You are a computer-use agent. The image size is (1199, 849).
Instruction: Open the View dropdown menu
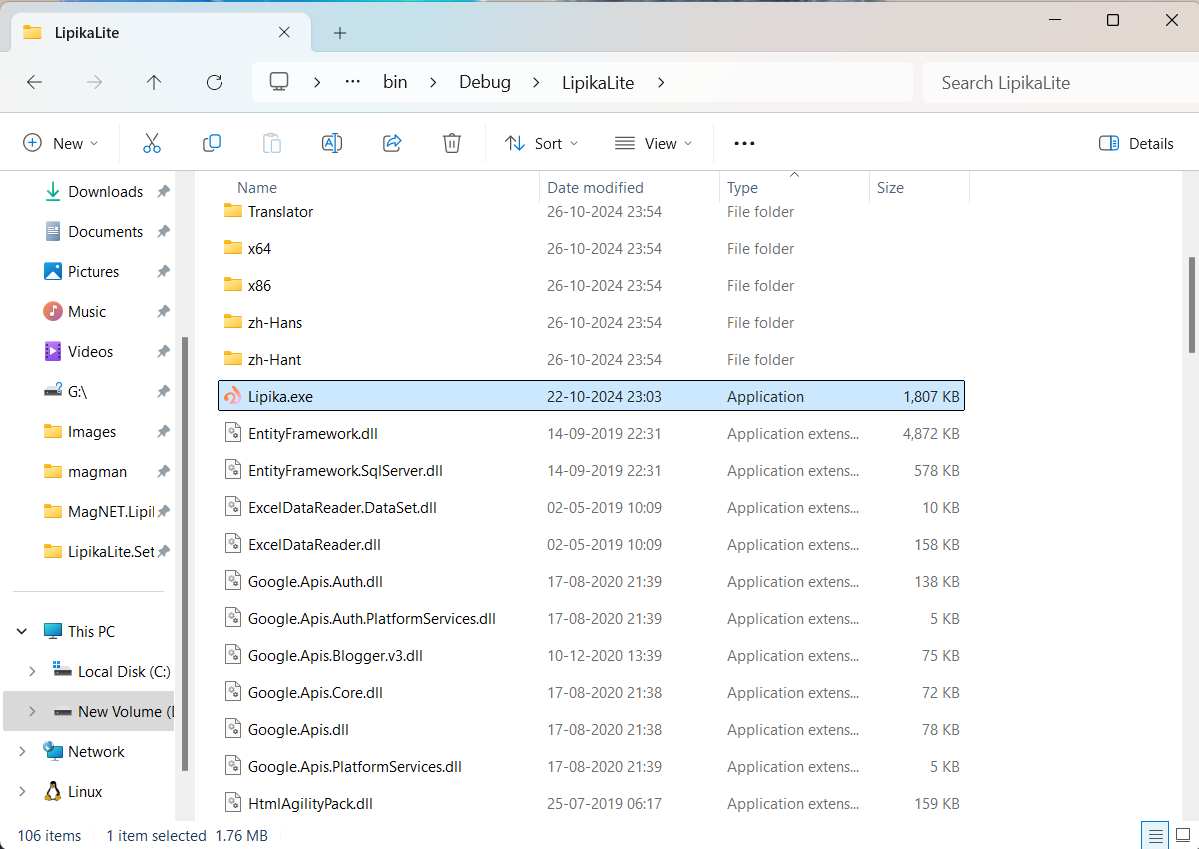pos(653,143)
